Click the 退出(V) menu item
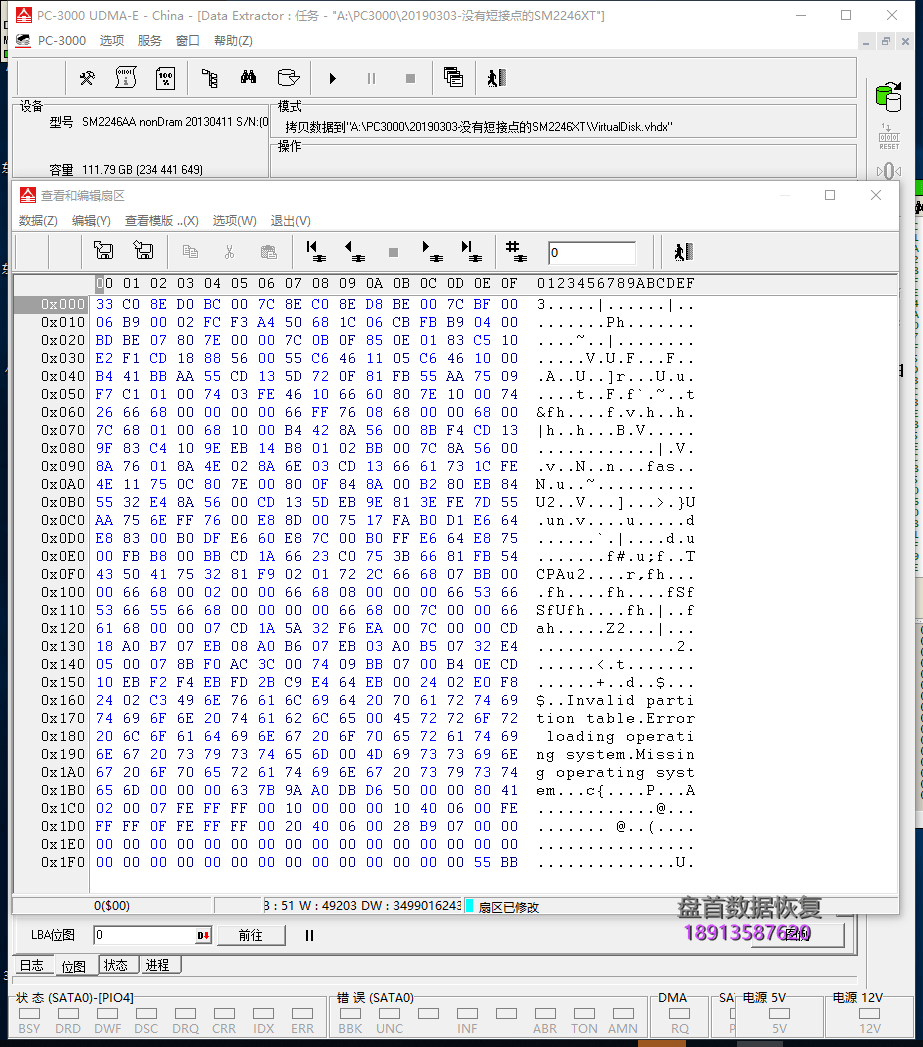The height and width of the screenshot is (1047, 923). click(291, 220)
